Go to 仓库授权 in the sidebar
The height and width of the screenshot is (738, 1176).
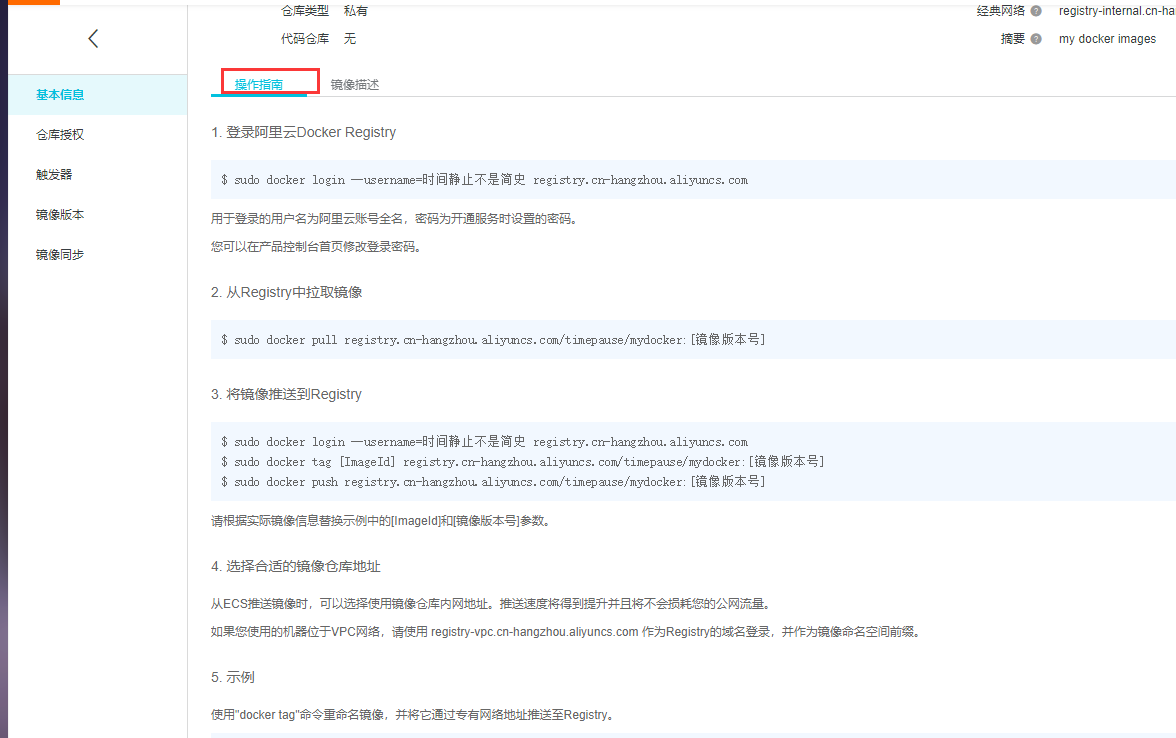[x=60, y=135]
